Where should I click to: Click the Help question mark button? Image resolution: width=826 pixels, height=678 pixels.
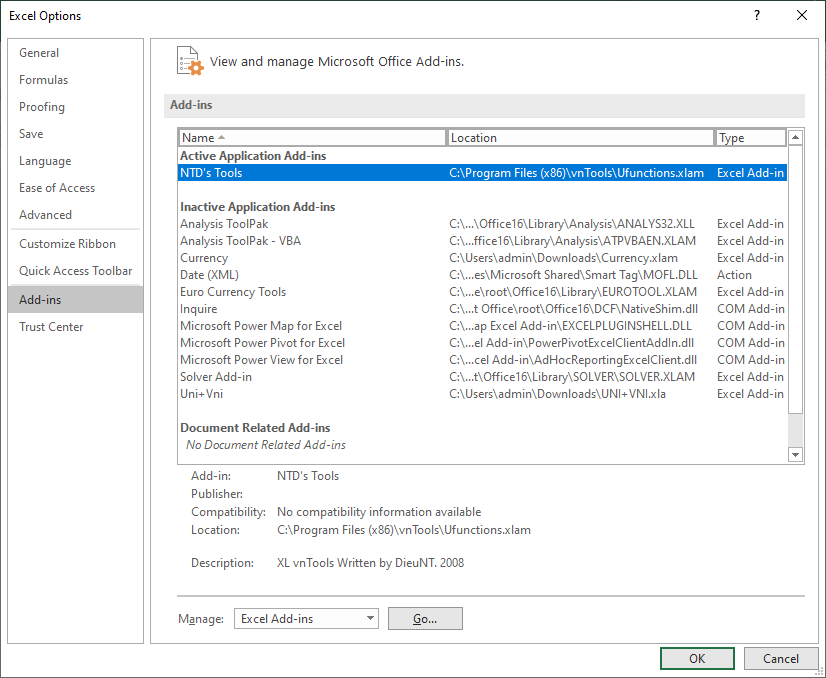(757, 15)
